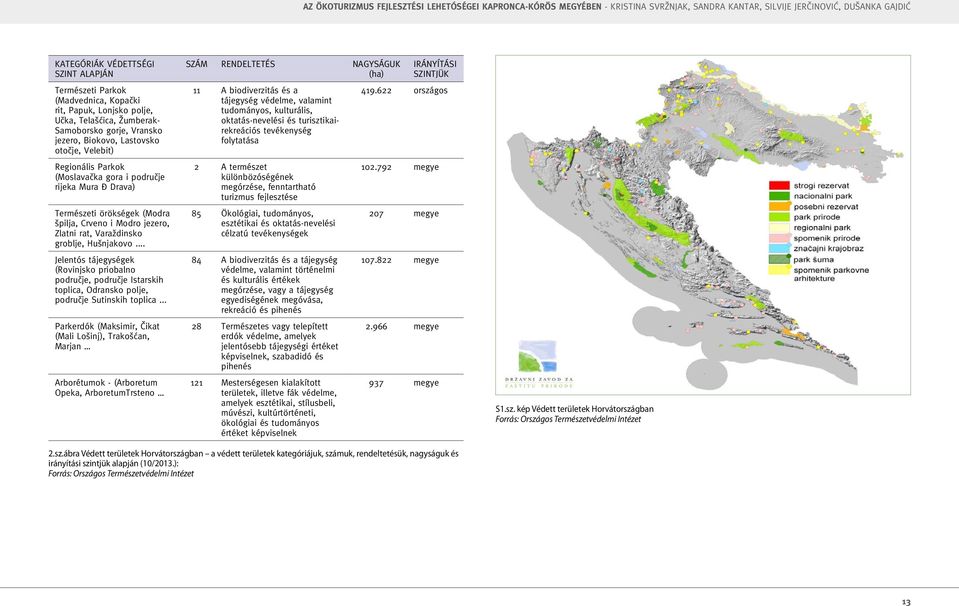Click the 'NAGYSÁGUK (ha)' column header

point(376,68)
